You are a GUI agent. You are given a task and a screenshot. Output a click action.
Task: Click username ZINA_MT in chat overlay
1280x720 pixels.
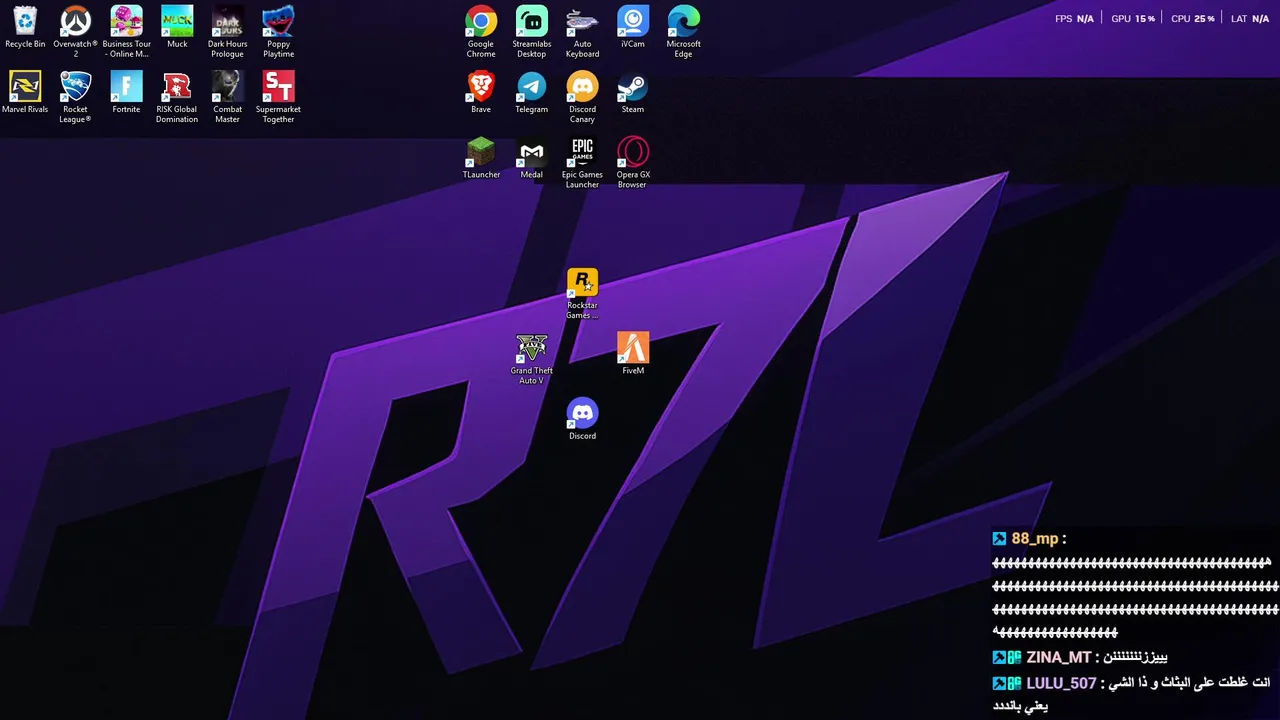pos(1058,657)
